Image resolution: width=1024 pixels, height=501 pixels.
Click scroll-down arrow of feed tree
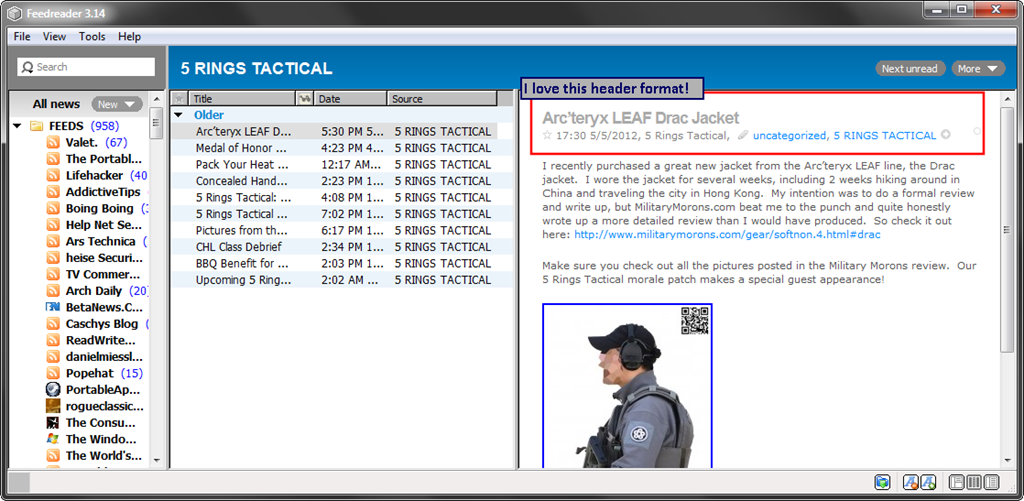point(156,461)
